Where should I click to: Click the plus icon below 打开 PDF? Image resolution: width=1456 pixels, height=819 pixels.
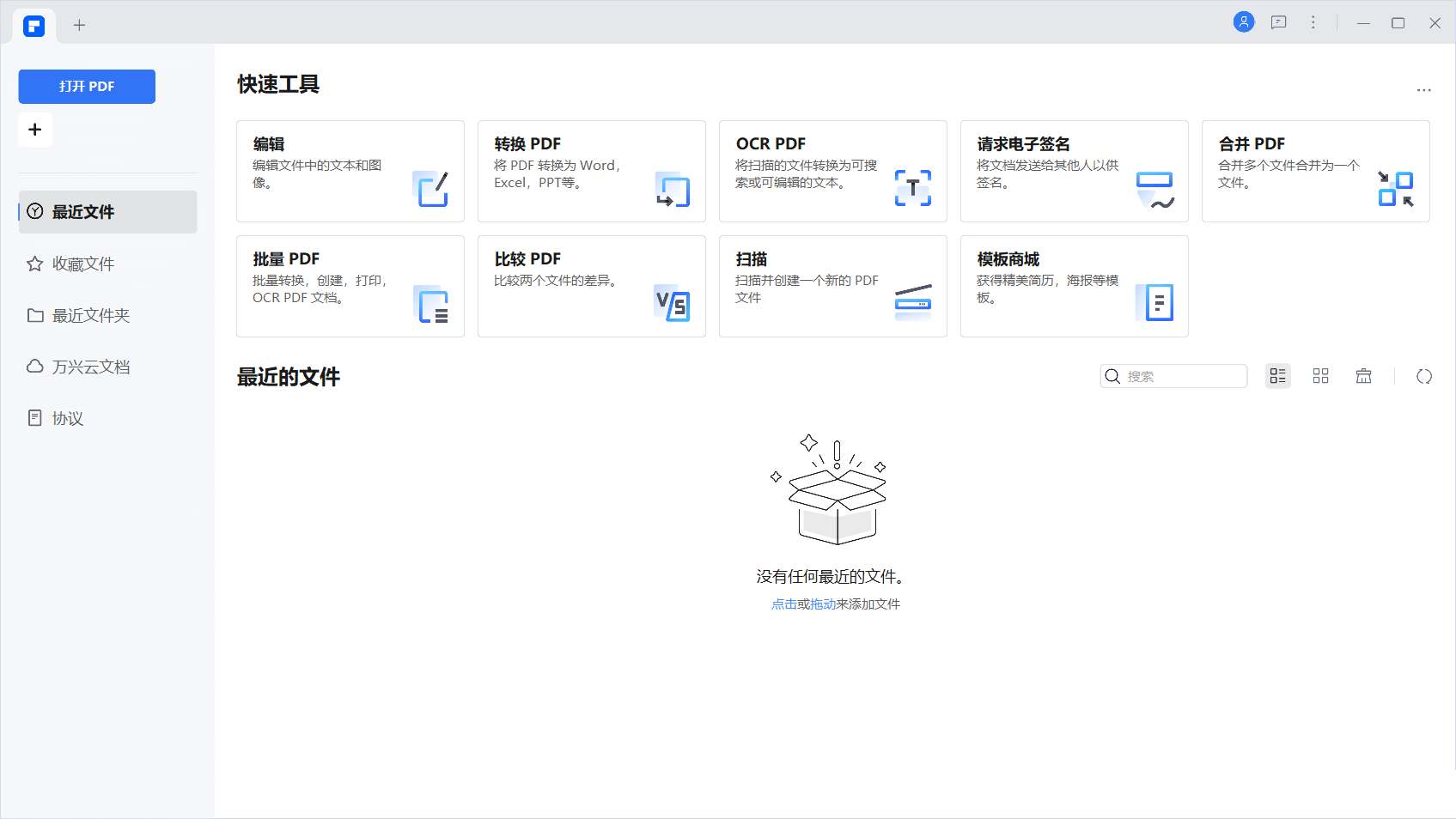click(x=34, y=129)
